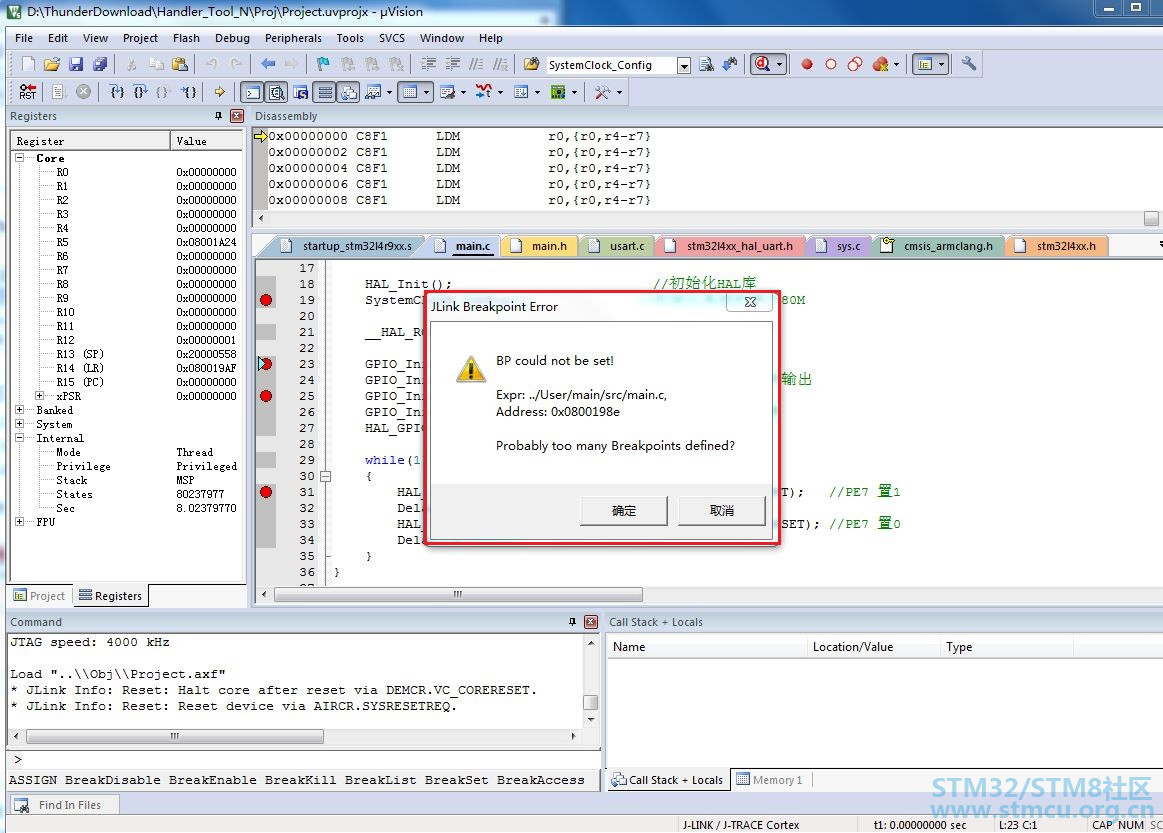This screenshot has width=1163, height=833.
Task: Toggle the Registers Window toolbar button
Action: pyautogui.click(x=325, y=93)
